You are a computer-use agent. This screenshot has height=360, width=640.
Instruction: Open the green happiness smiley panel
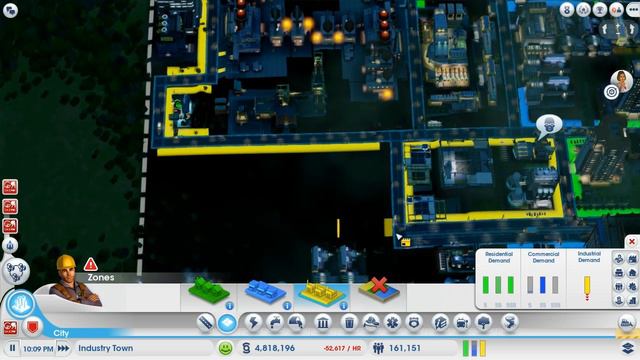(x=225, y=348)
